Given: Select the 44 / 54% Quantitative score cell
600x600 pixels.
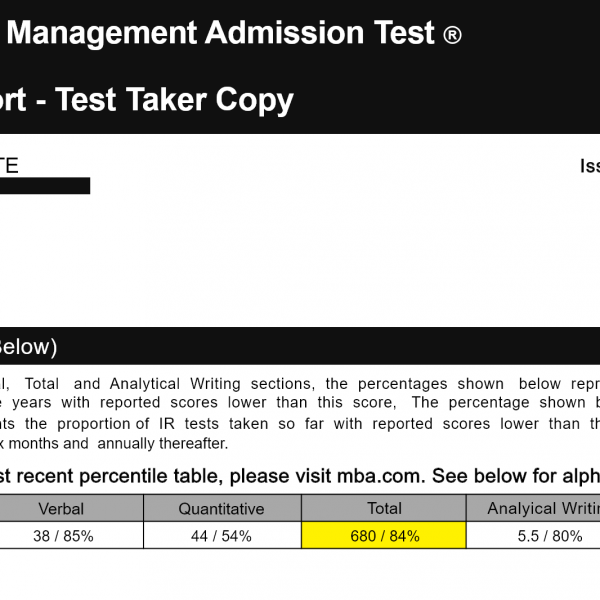Looking at the screenshot, I should [x=222, y=536].
